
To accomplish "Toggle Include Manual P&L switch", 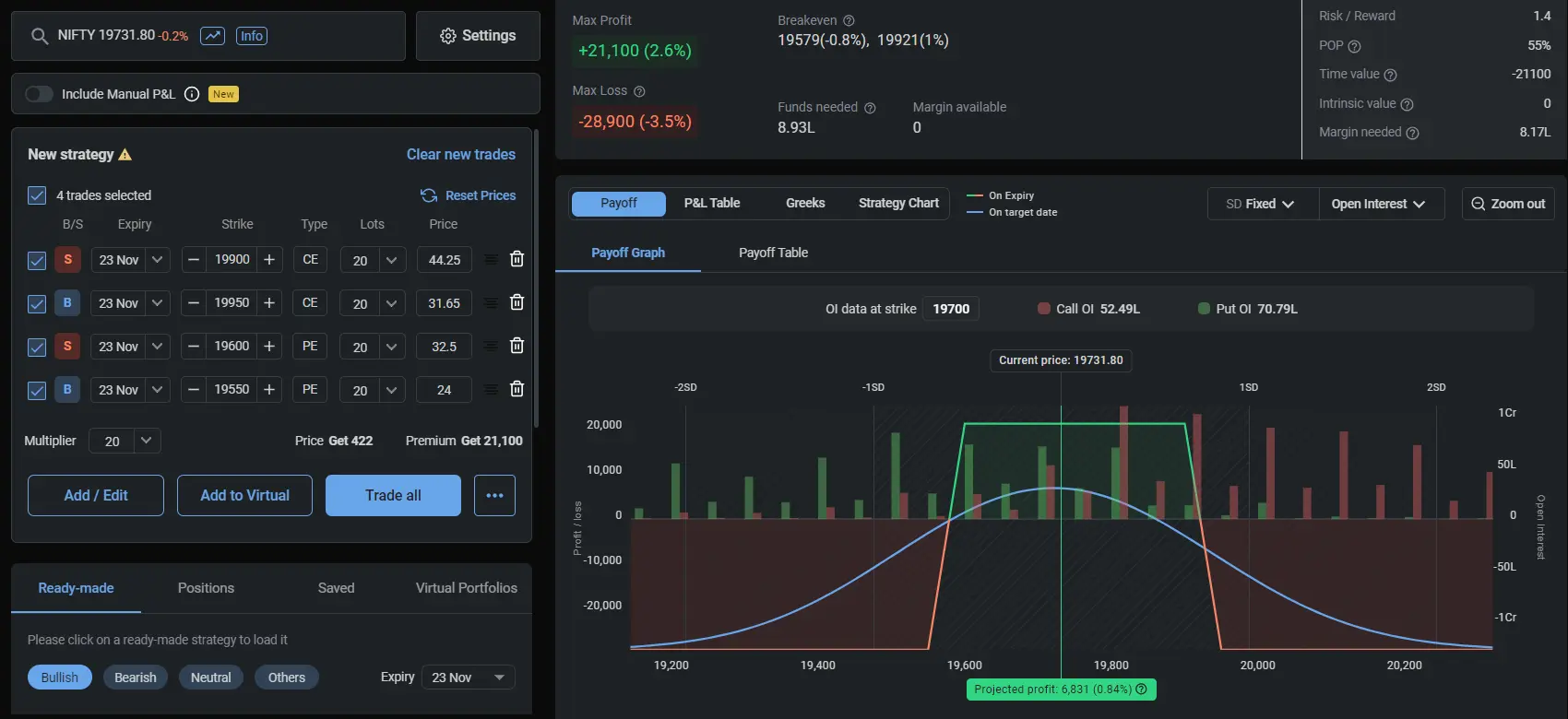I will [x=39, y=94].
